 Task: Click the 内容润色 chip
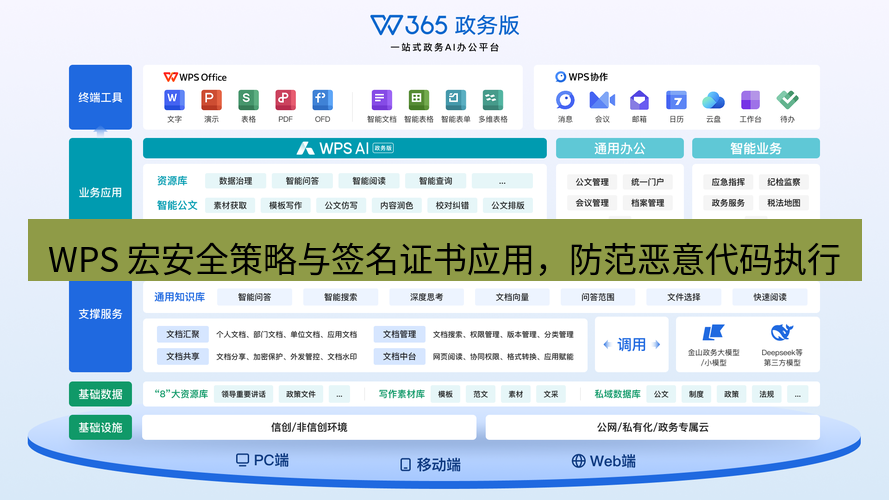click(396, 205)
